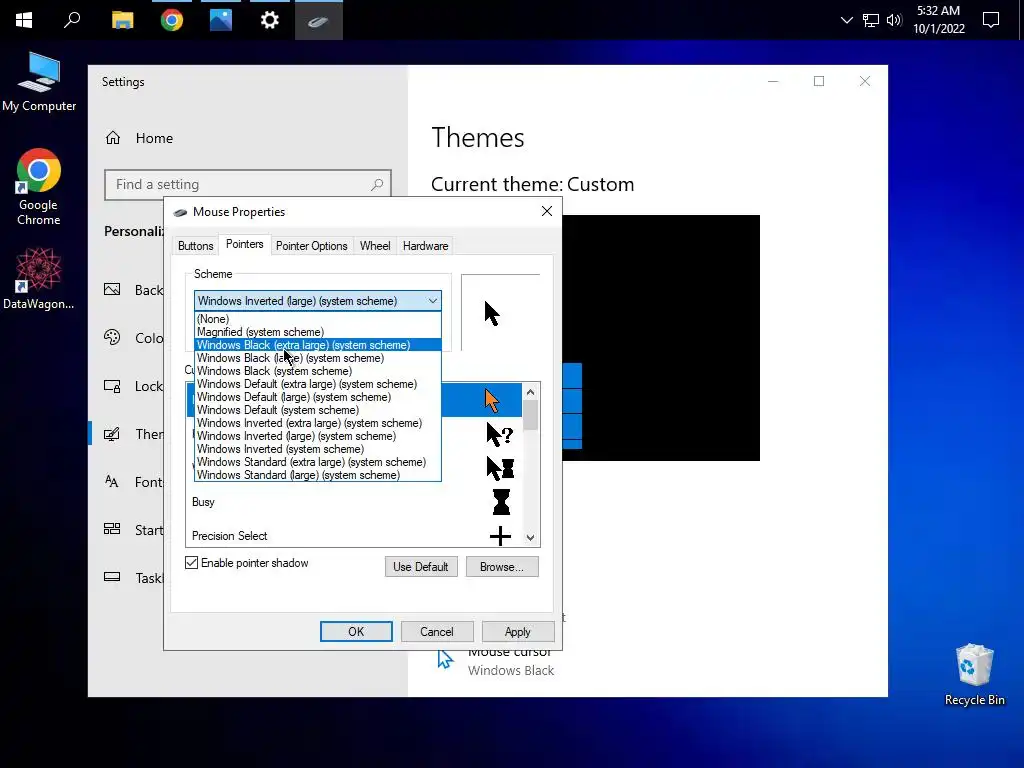Switch to the Wheel tab

pyautogui.click(x=375, y=246)
